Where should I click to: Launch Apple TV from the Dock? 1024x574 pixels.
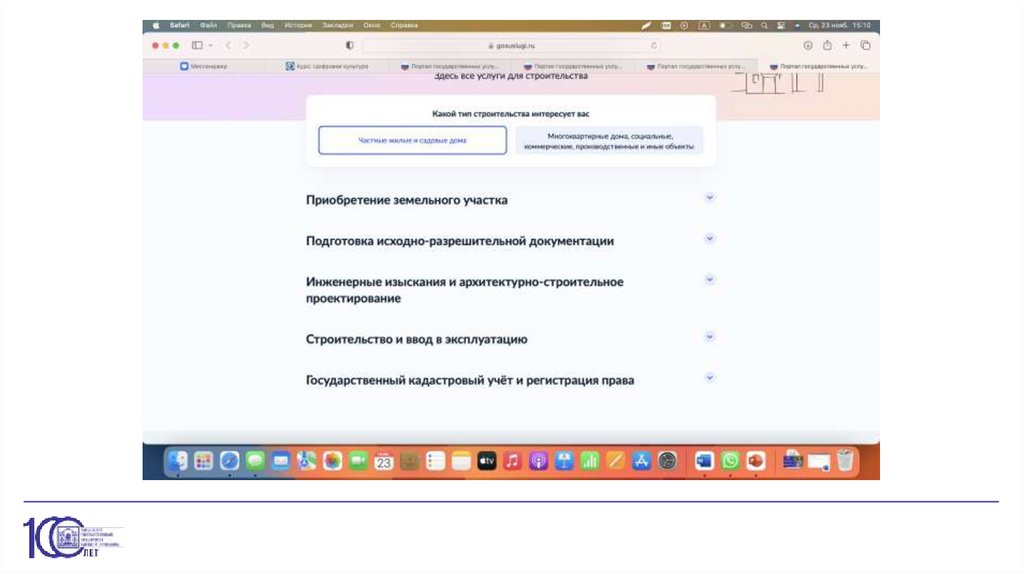tap(487, 461)
